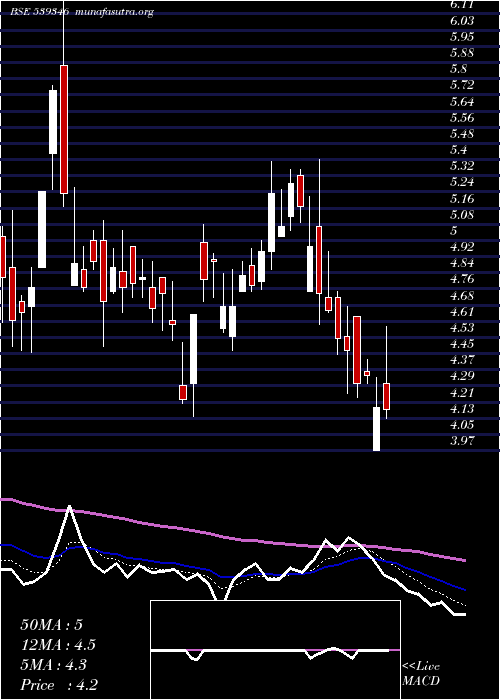The image size is (500, 700).
Task: Select the 5.72 price axis label
Action: point(462,85)
